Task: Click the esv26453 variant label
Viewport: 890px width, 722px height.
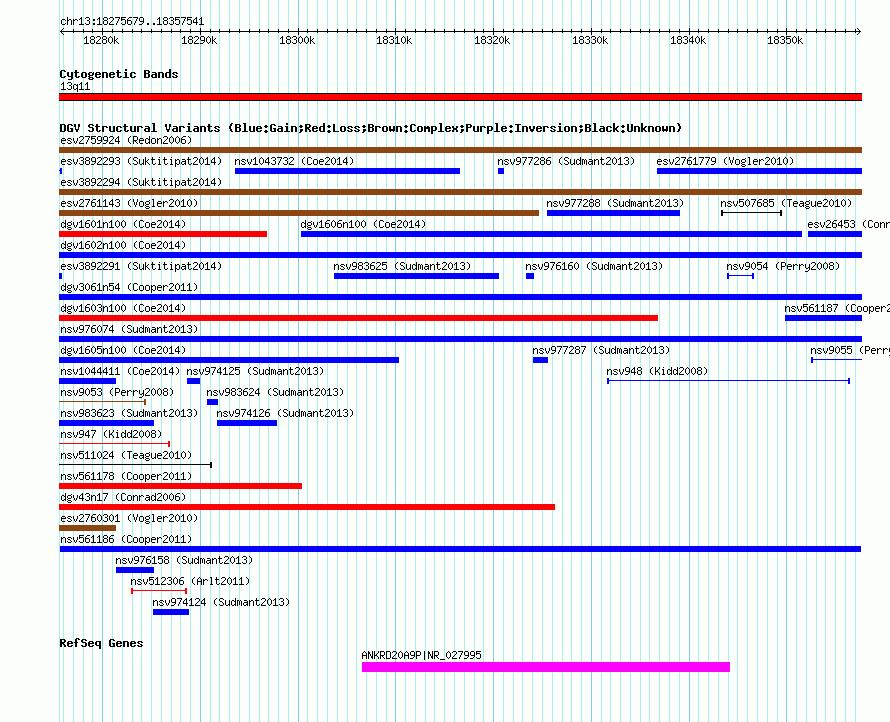Action: 849,224
